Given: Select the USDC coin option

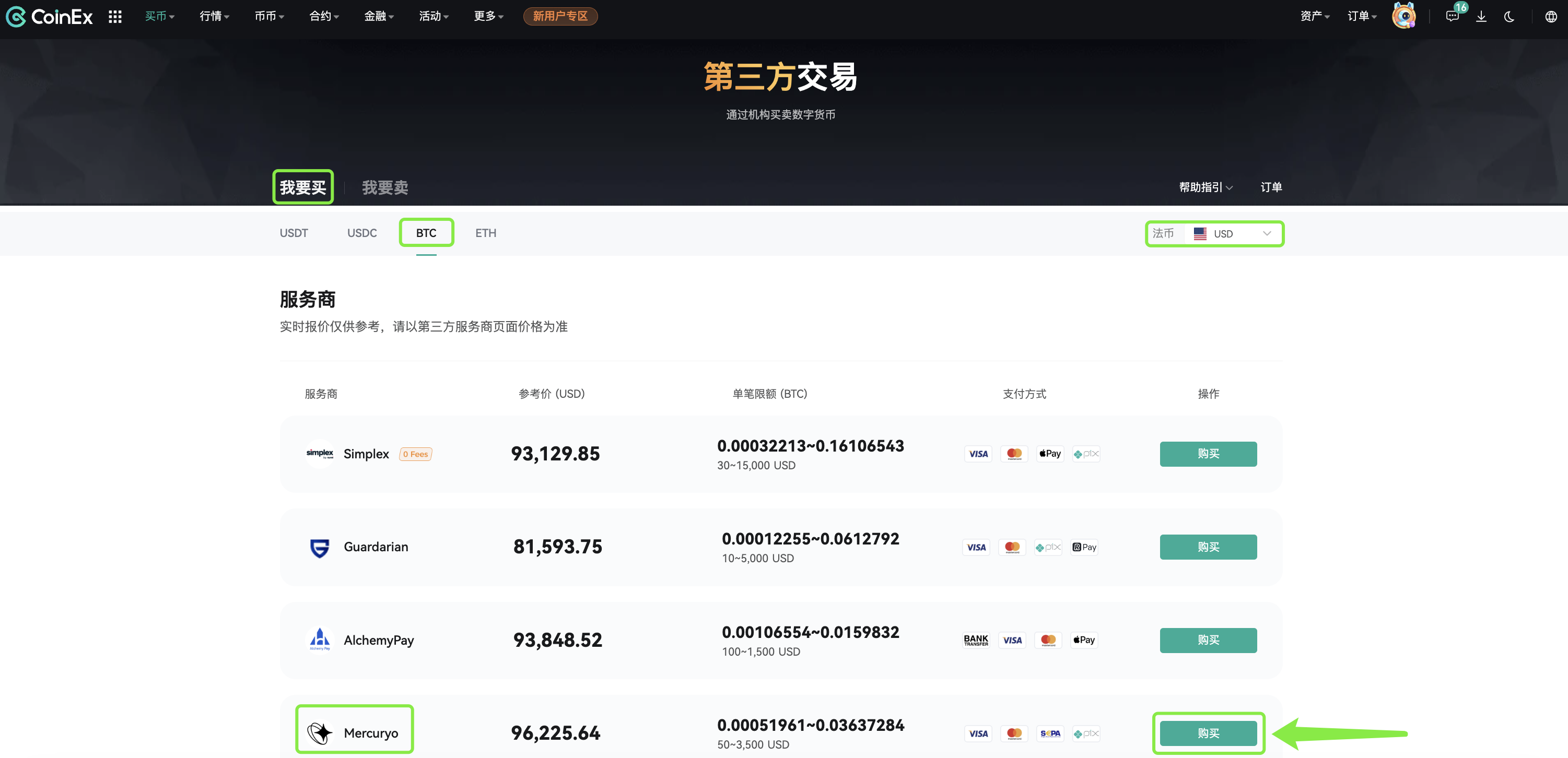Looking at the screenshot, I should (361, 232).
